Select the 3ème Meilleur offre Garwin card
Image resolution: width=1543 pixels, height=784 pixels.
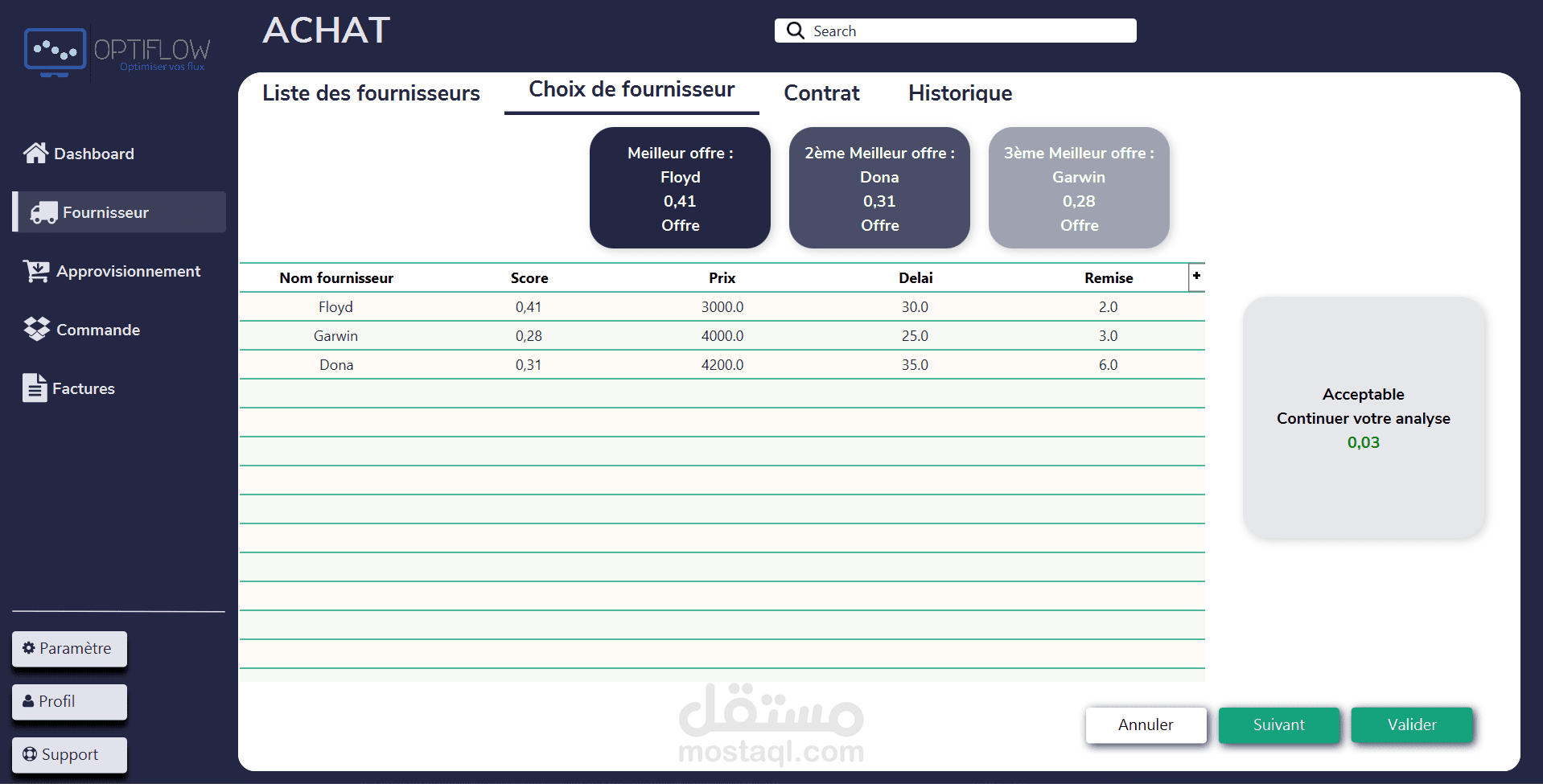(1079, 188)
